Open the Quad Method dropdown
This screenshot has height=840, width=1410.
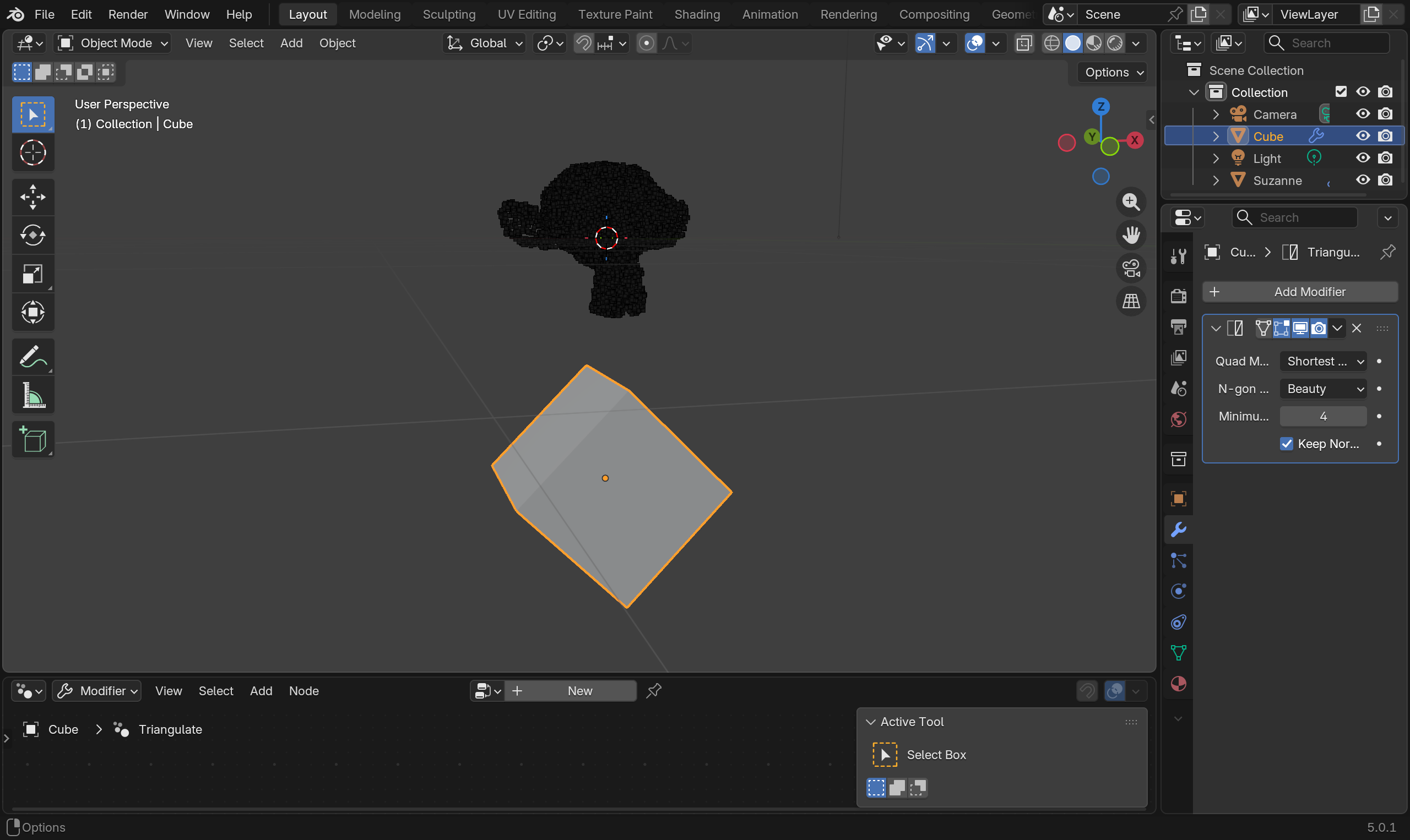pyautogui.click(x=1323, y=361)
